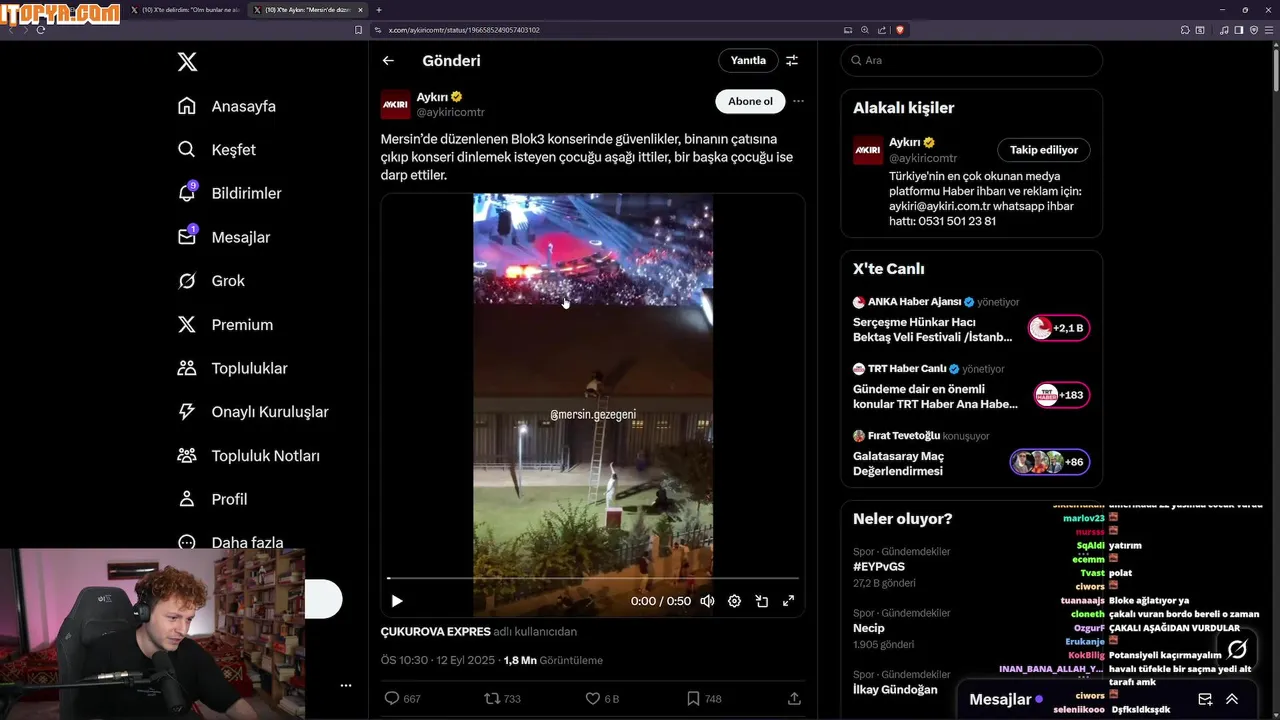
Task: Open Bildirimler notifications
Action: 230,193
